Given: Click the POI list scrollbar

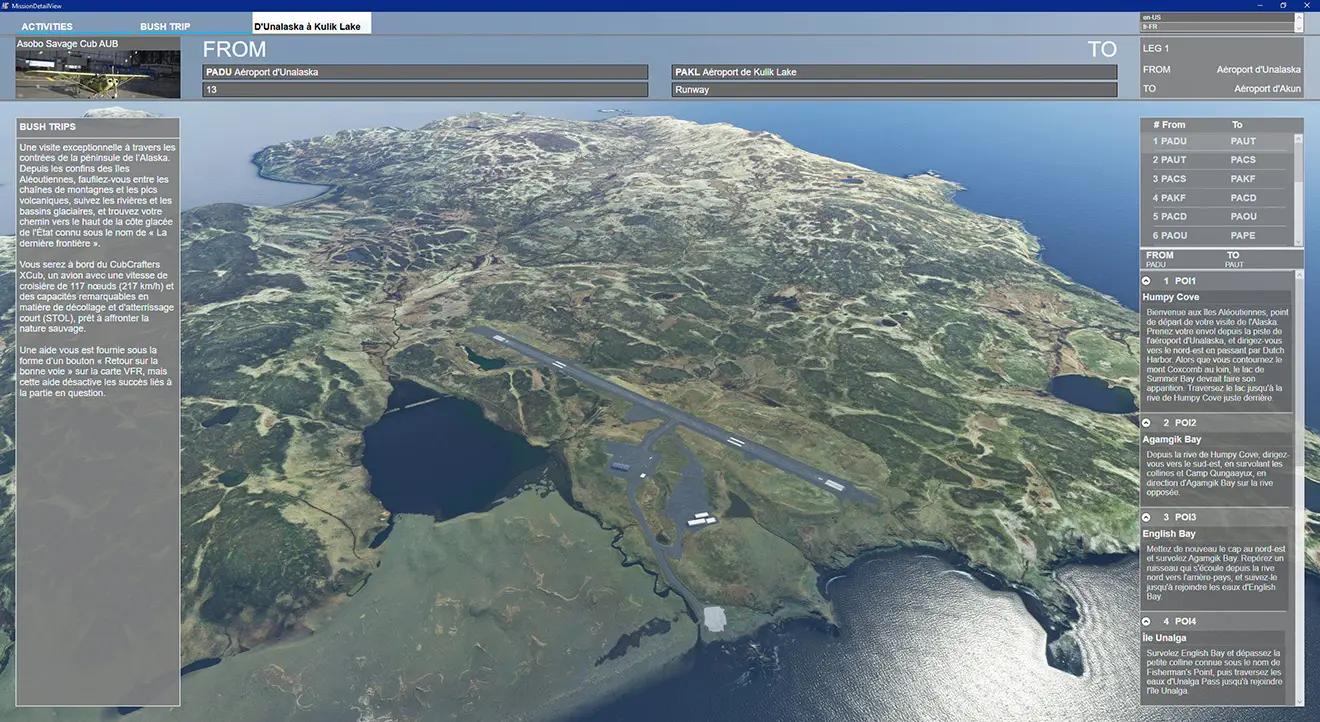Looking at the screenshot, I should pos(1299,489).
